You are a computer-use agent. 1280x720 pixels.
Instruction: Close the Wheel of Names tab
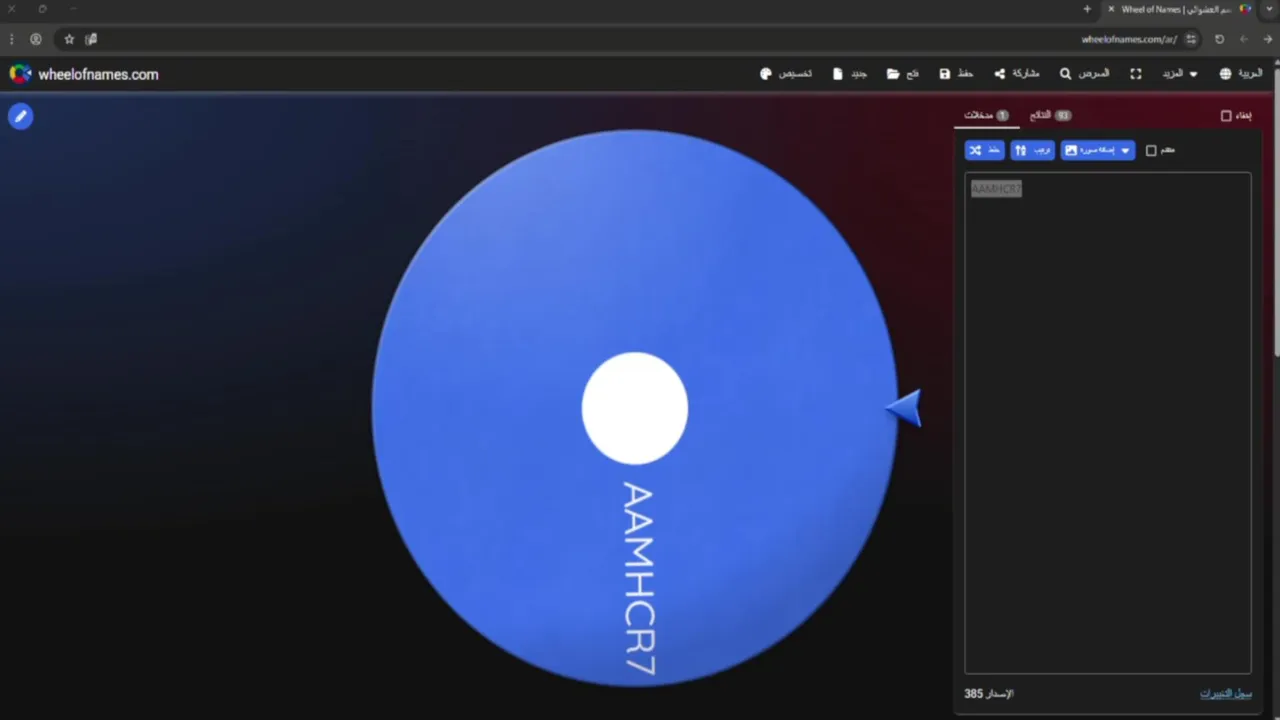(x=1111, y=9)
